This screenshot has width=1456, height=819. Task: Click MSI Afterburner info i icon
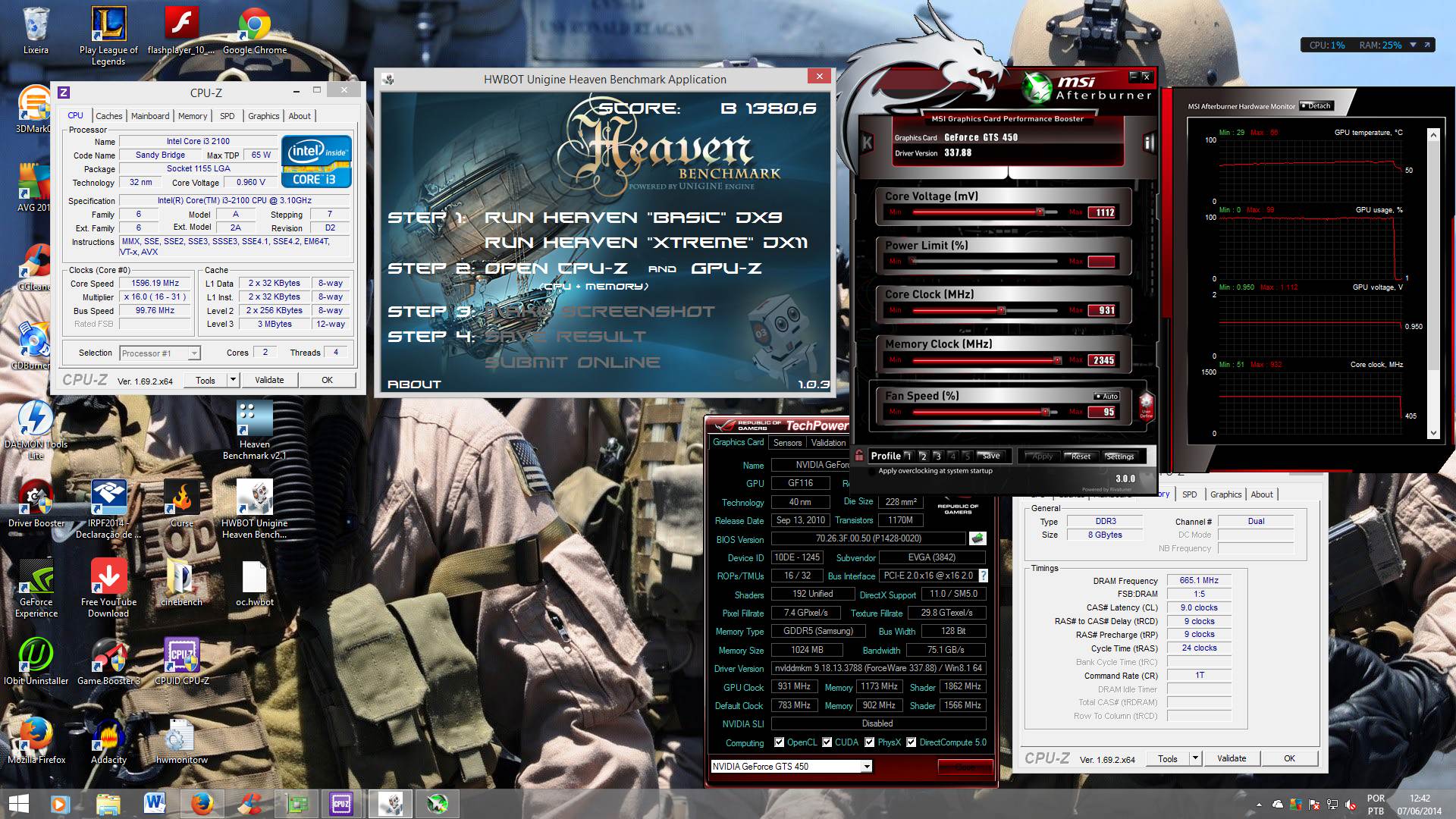[x=1148, y=143]
